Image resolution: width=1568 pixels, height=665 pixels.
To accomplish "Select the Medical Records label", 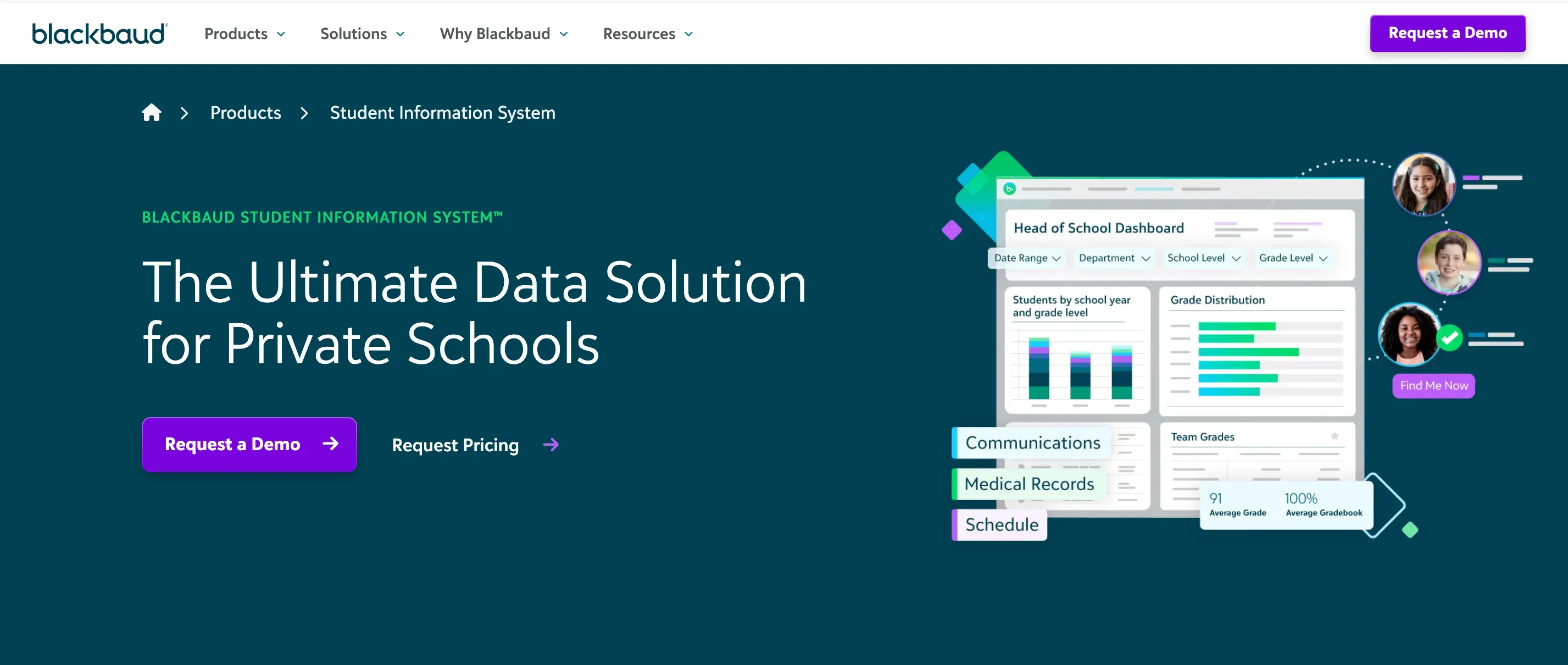I will (x=1028, y=484).
